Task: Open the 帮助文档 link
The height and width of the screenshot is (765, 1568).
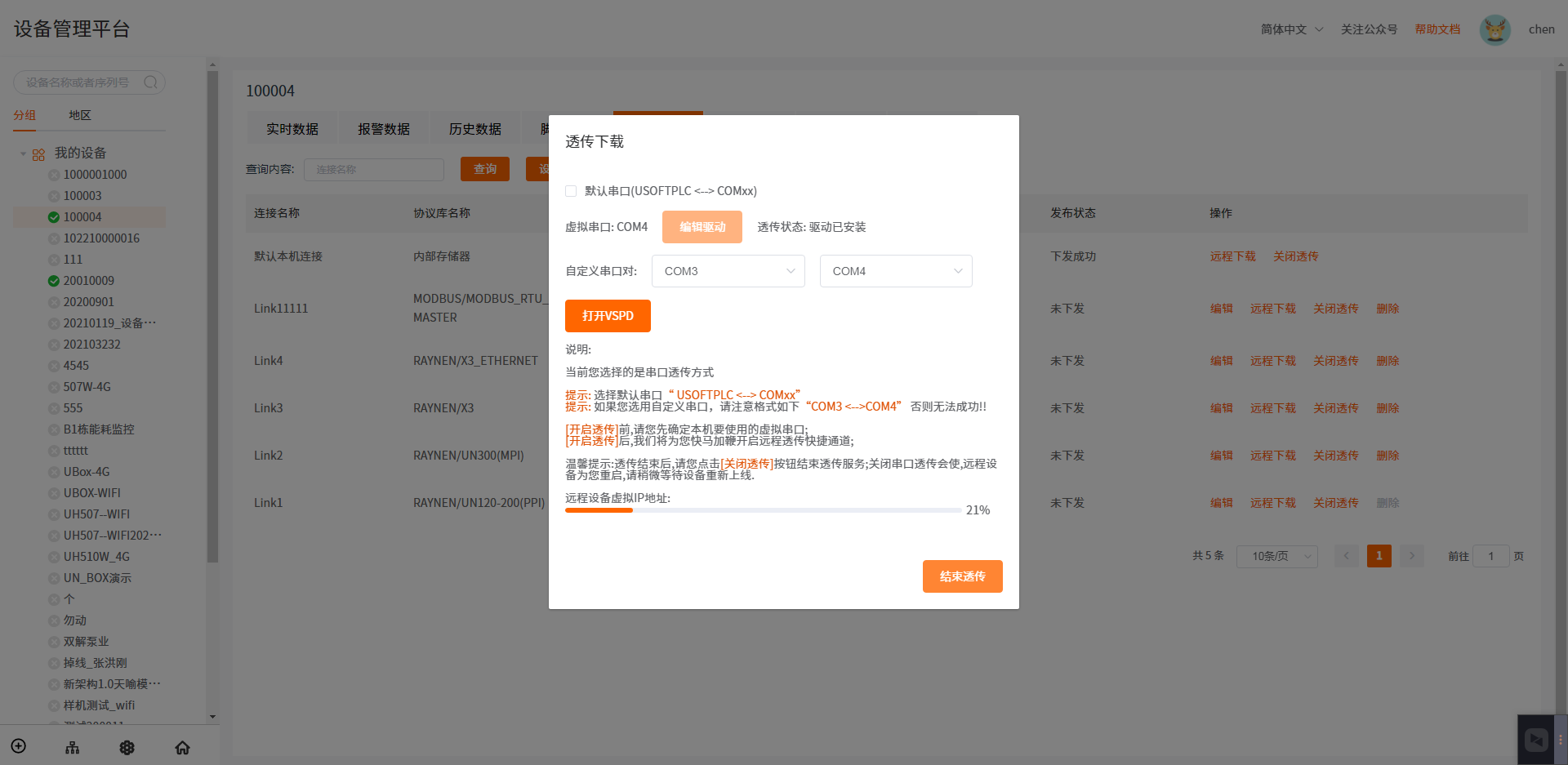Action: [x=1437, y=29]
